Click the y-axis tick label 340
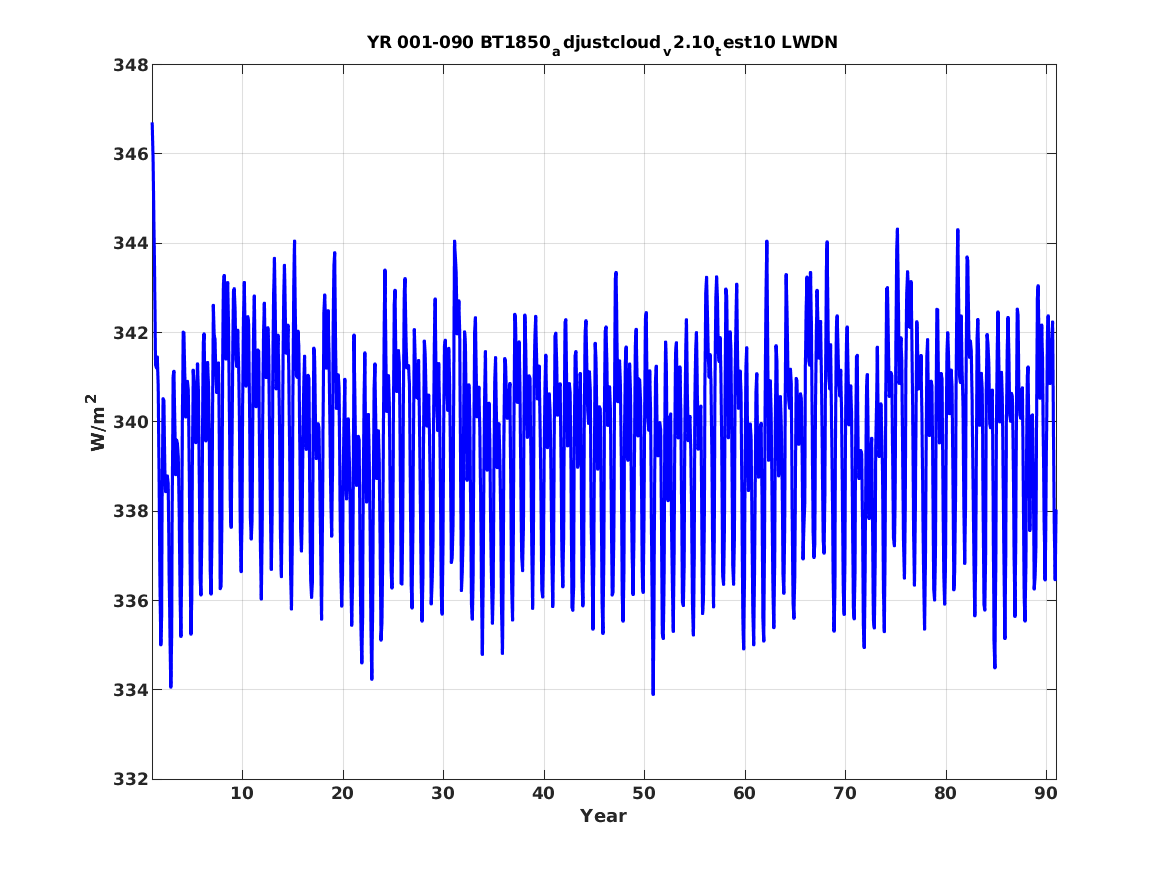This screenshot has height=875, width=1167. coord(130,422)
